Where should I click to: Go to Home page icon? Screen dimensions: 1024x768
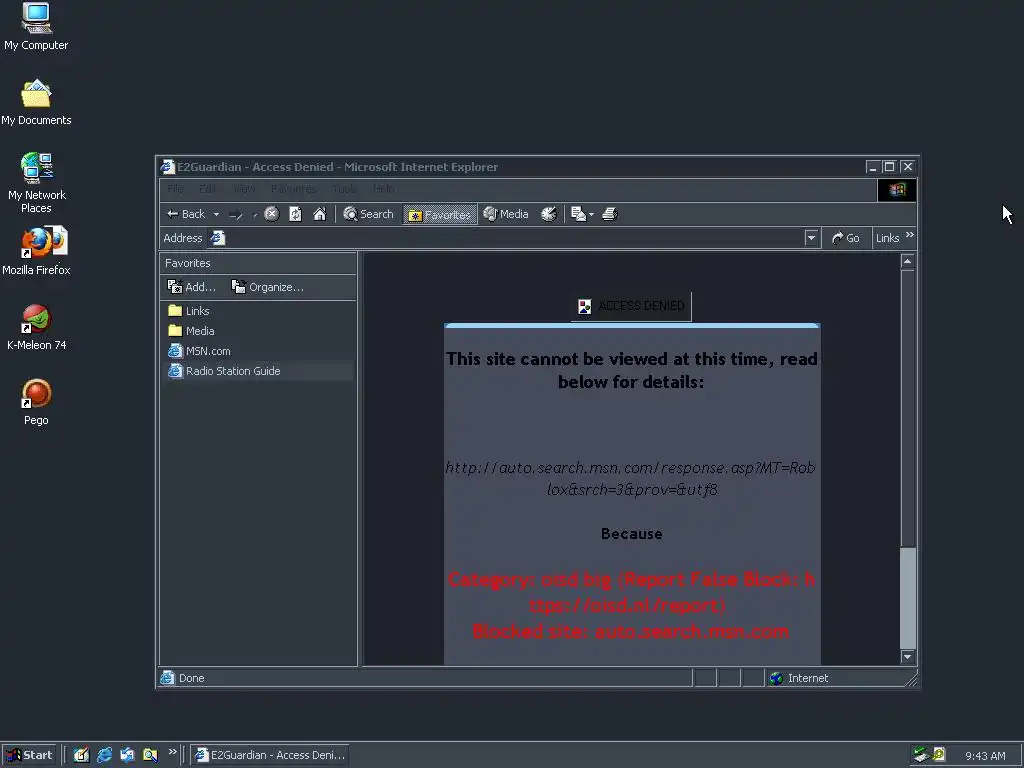(319, 214)
